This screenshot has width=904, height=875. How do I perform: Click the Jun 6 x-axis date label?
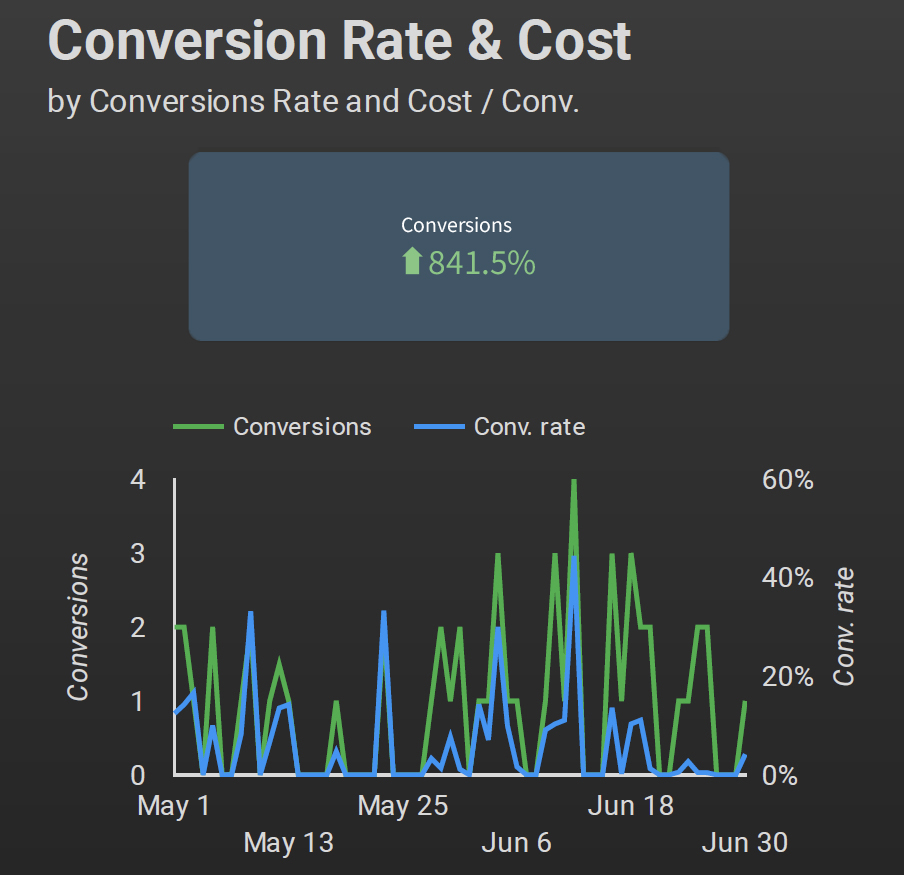(516, 843)
